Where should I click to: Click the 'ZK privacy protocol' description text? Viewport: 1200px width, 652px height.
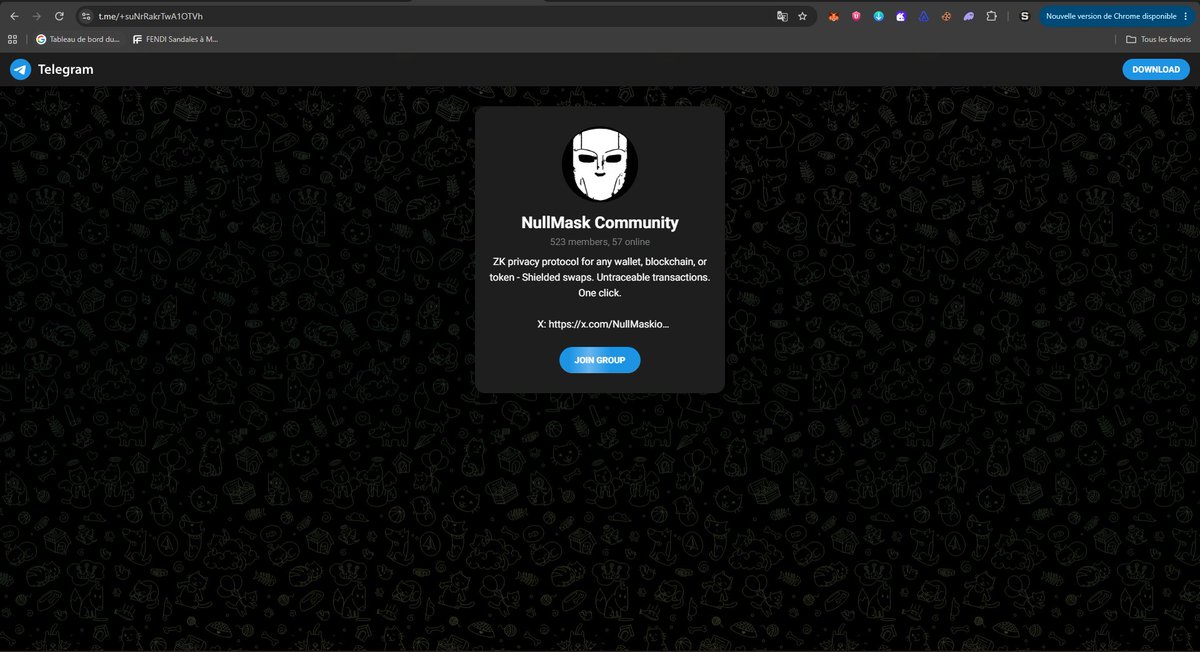click(600, 277)
